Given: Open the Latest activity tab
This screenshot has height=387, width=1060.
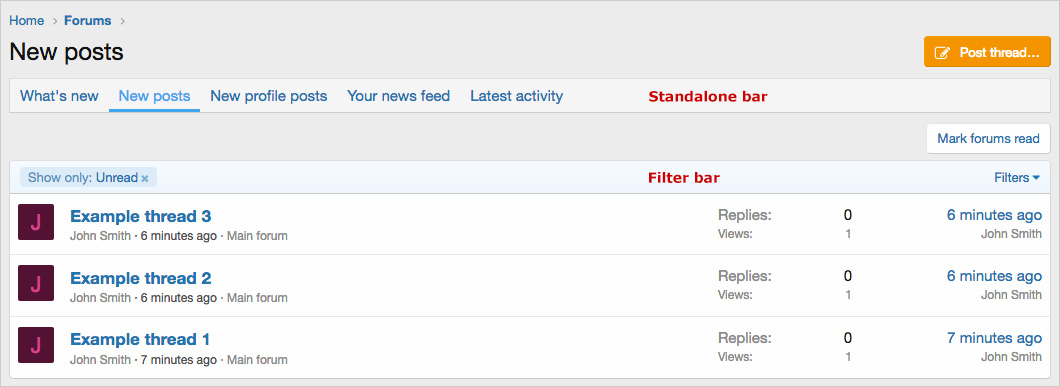Looking at the screenshot, I should (516, 96).
